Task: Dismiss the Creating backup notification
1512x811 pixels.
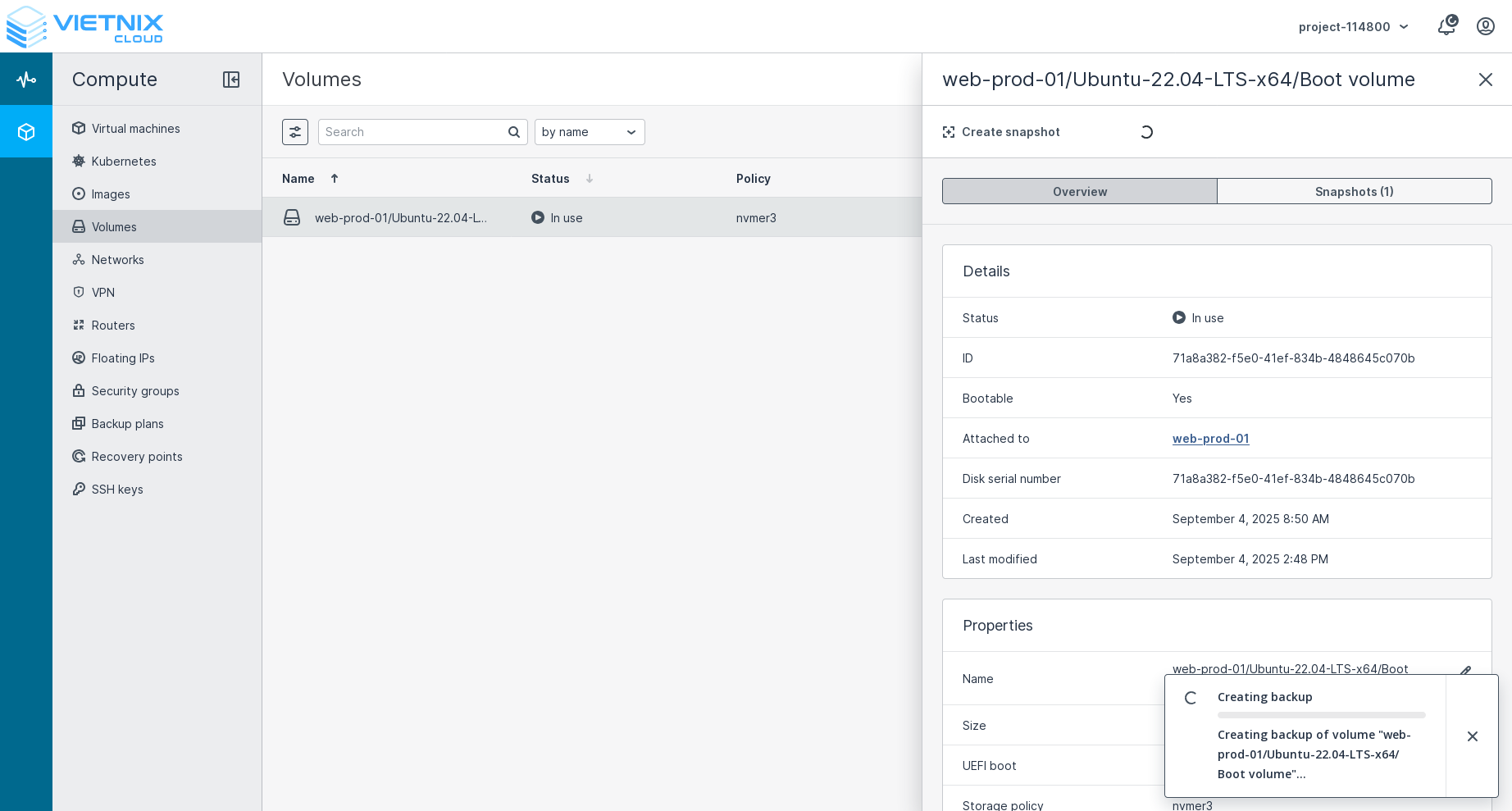Action: tap(1472, 736)
